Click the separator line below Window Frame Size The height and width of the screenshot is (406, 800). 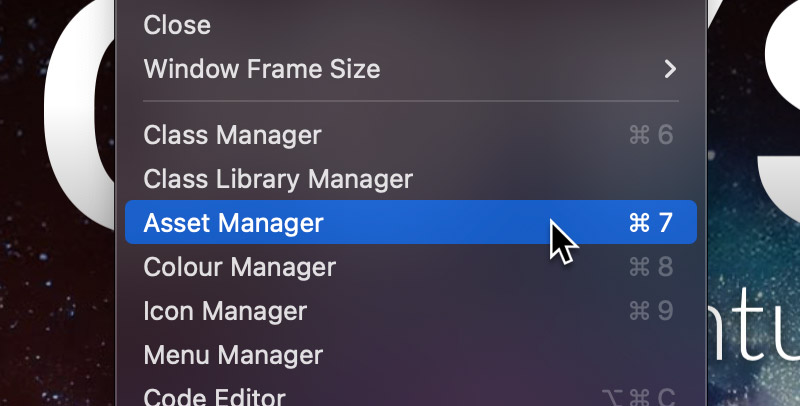coord(410,101)
